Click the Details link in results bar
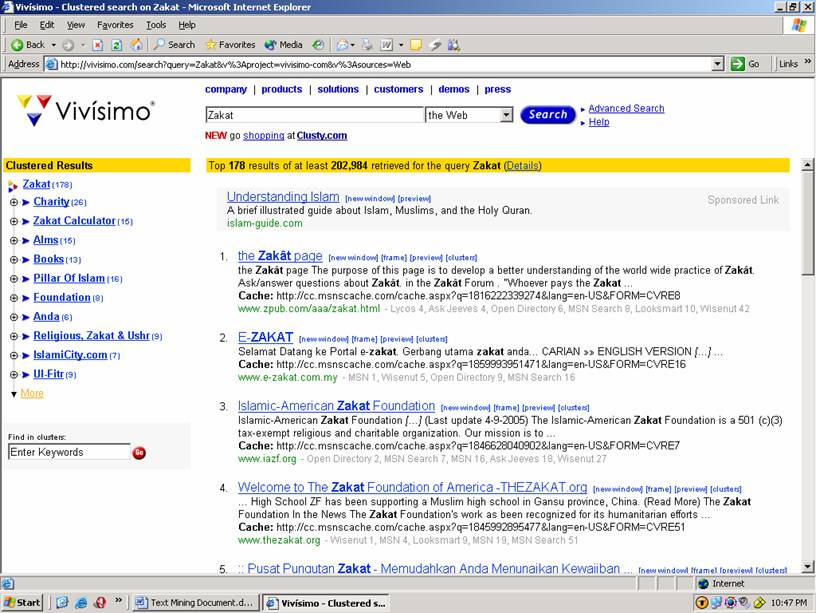816x613 pixels. coord(522,165)
